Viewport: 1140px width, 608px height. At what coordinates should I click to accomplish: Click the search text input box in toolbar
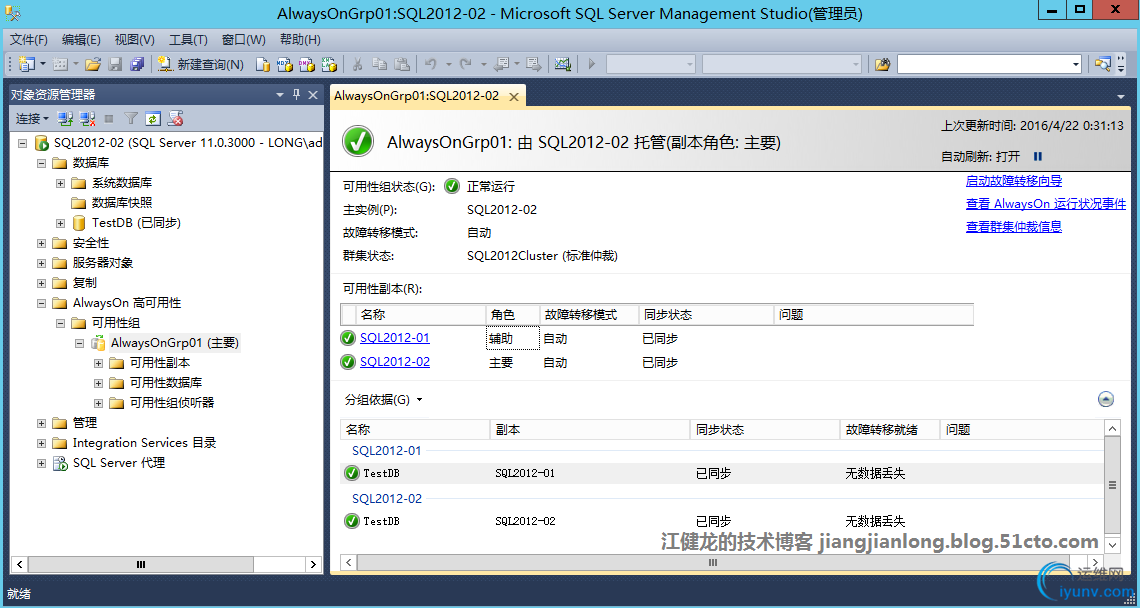tap(984, 64)
